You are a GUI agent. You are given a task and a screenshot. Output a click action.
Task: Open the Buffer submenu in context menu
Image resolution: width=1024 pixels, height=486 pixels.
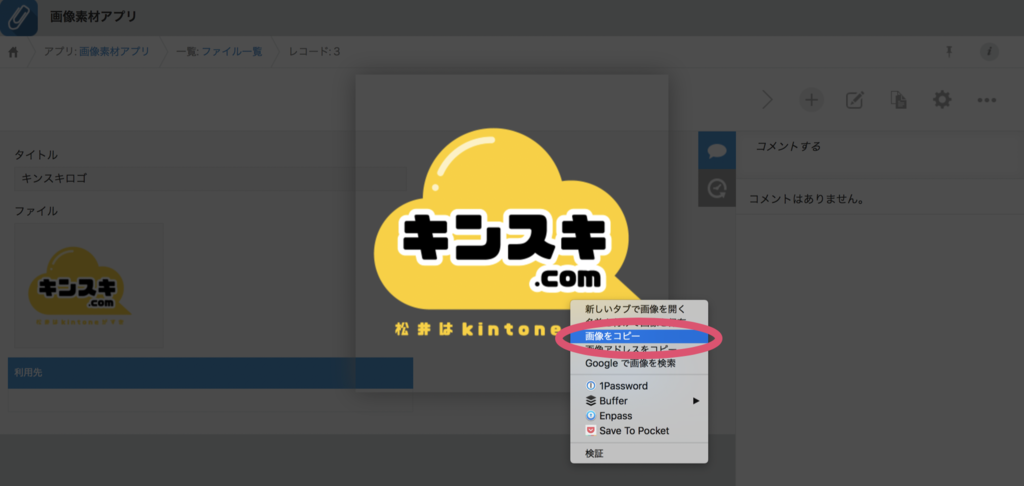(639, 401)
